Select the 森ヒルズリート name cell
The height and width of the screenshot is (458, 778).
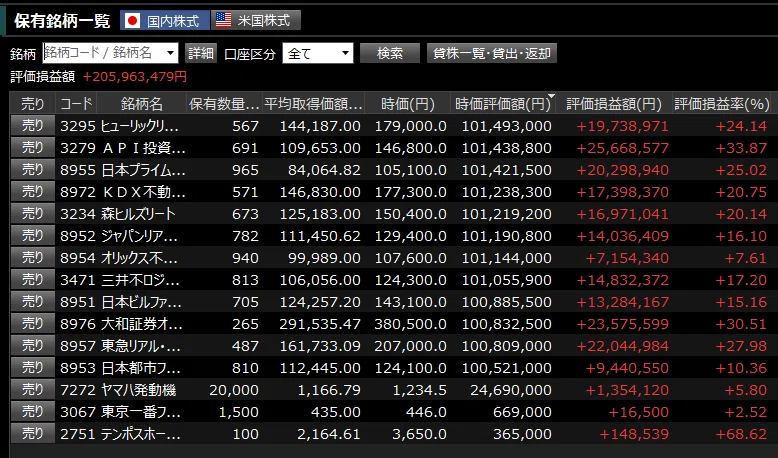tap(138, 214)
